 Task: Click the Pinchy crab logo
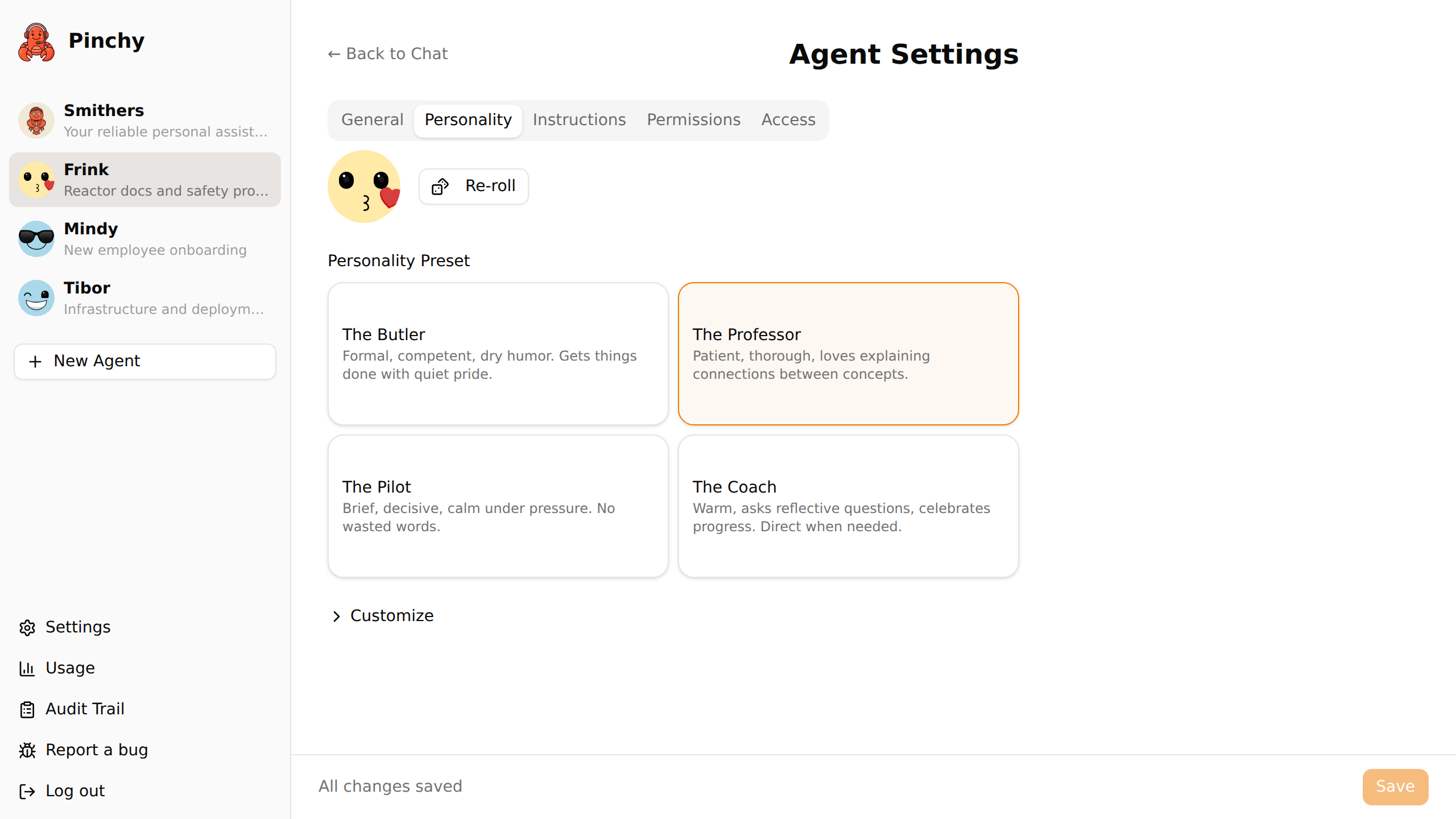tap(35, 41)
